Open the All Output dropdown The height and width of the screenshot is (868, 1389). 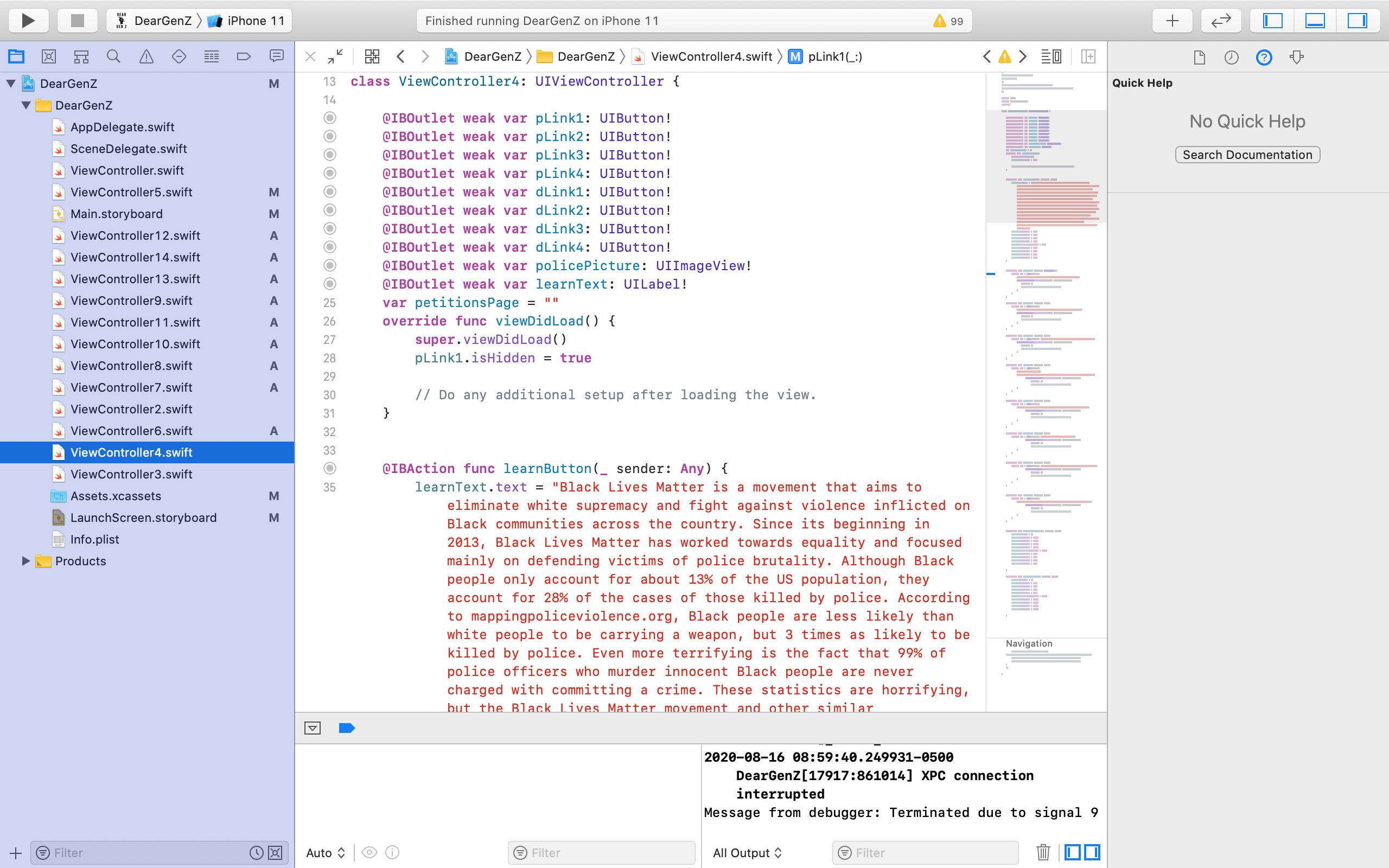[x=747, y=852]
